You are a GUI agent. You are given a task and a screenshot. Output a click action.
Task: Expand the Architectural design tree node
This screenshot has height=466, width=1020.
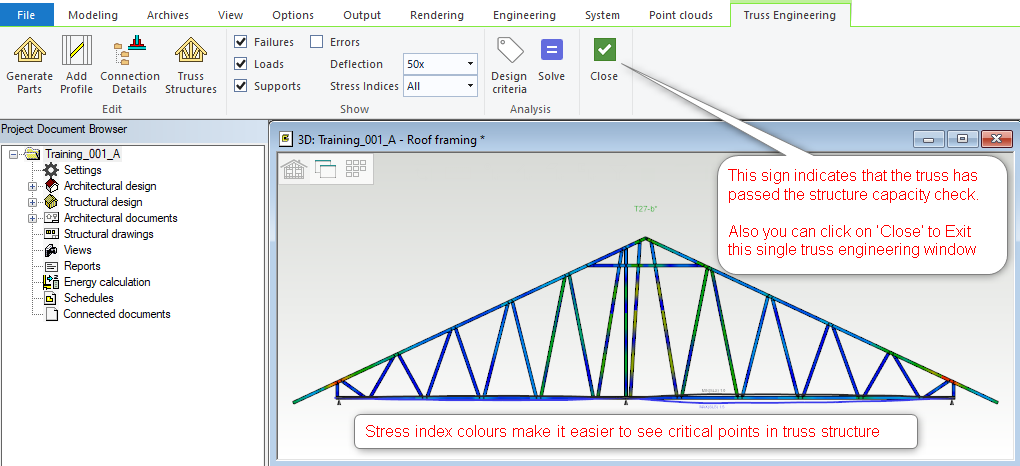(x=32, y=186)
